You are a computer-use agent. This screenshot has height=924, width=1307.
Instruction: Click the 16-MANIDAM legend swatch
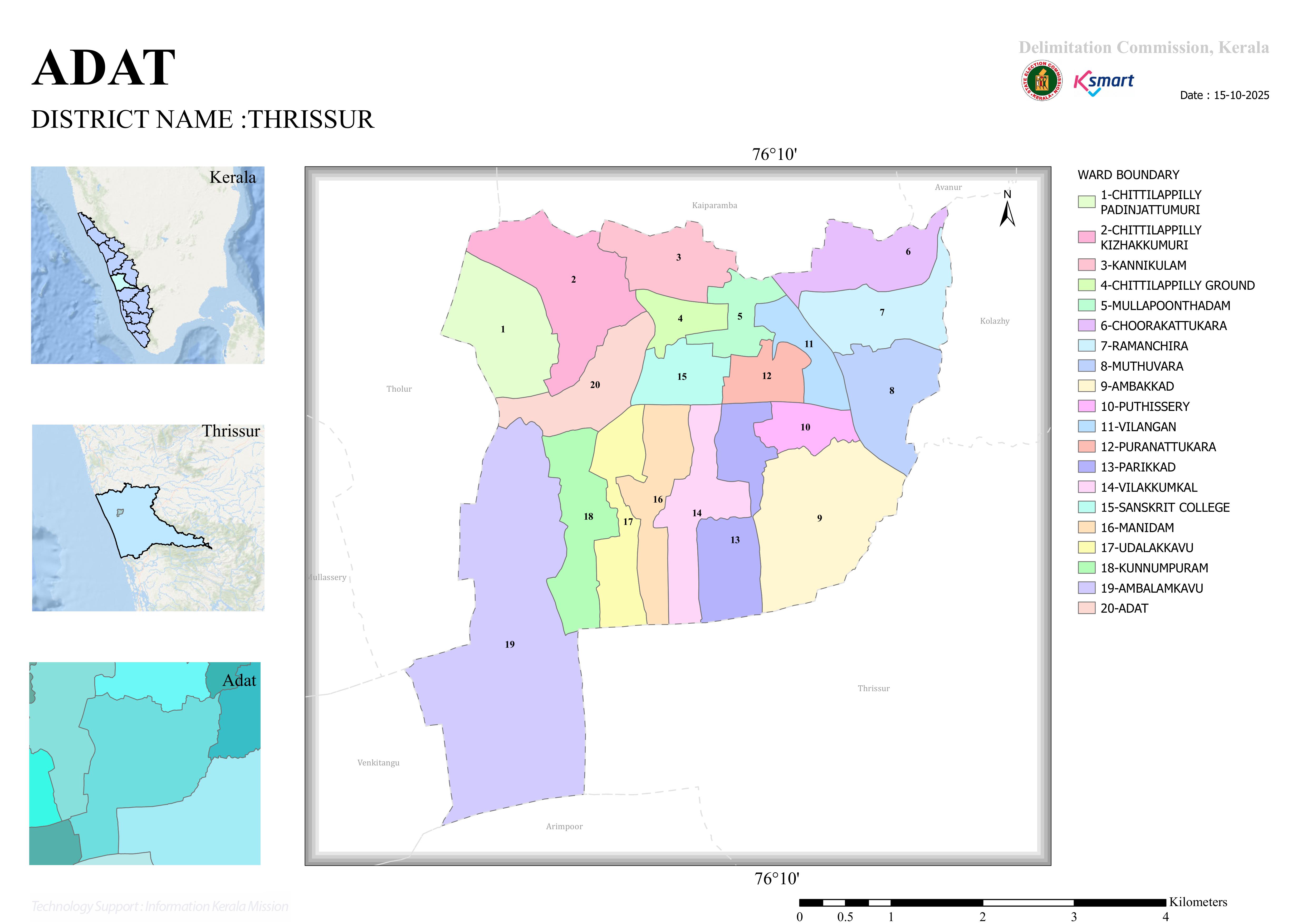click(1087, 527)
